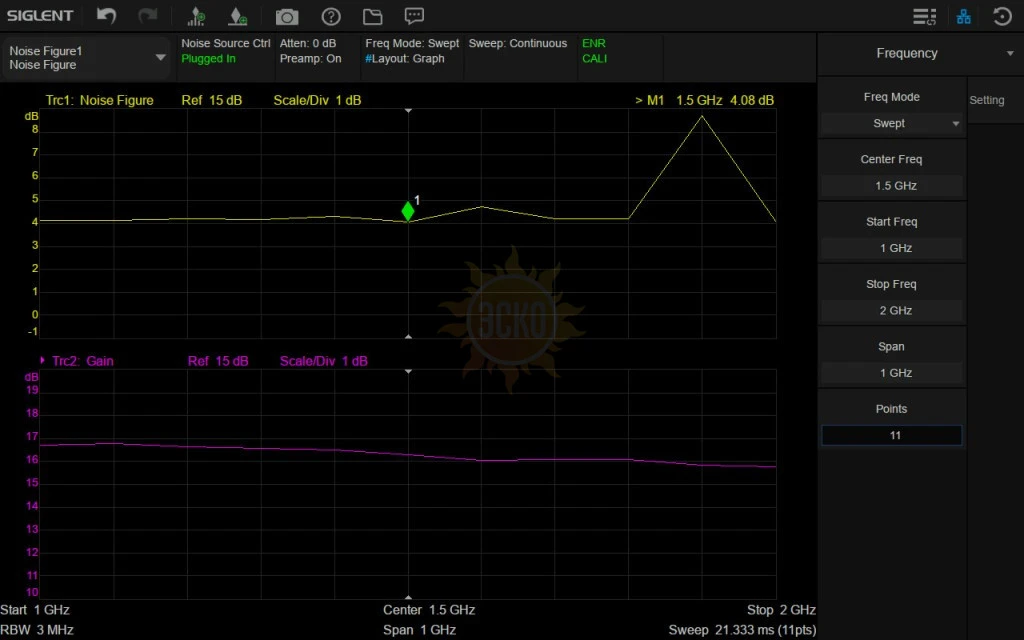
Task: Click the speech bubble message icon
Action: [x=414, y=17]
